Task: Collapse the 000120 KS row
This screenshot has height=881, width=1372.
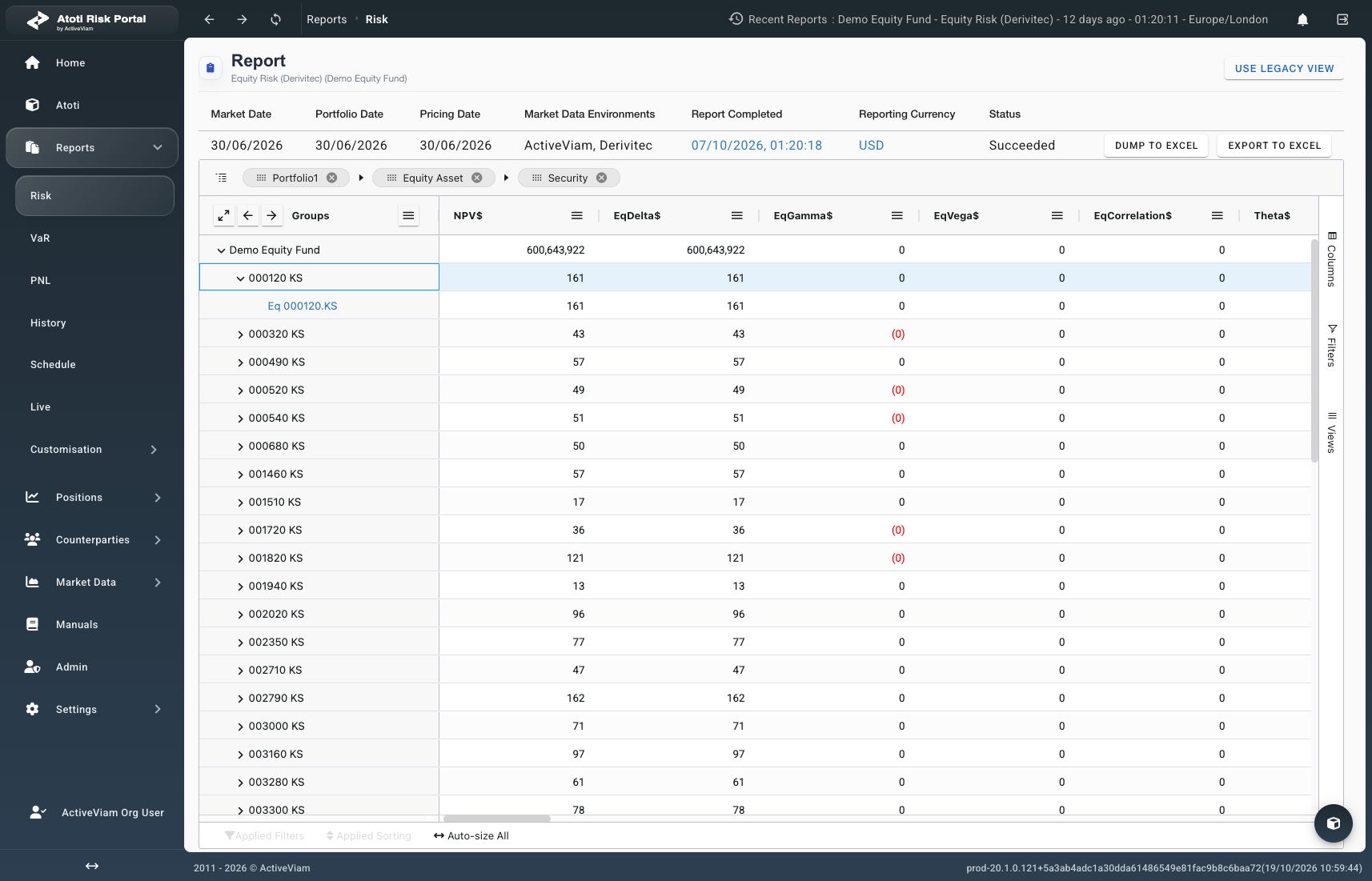Action: click(x=240, y=278)
